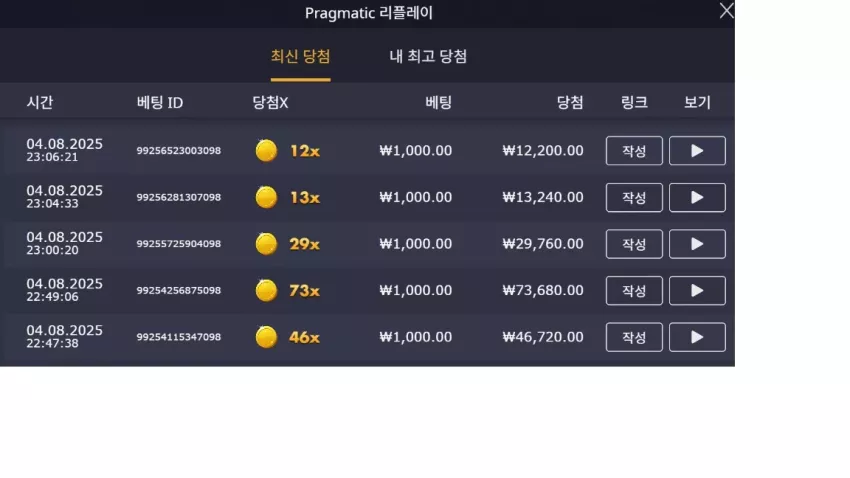Switch to the 내 최고 당첨 tab

[x=428, y=56]
